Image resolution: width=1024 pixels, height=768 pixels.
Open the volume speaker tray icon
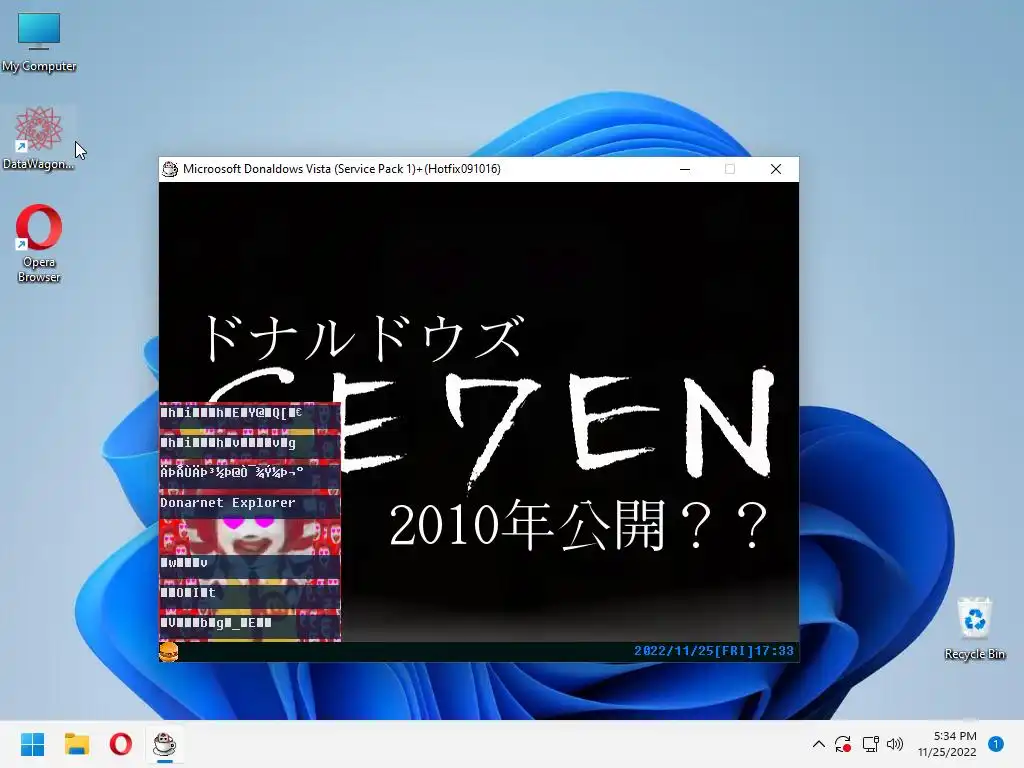(x=895, y=744)
